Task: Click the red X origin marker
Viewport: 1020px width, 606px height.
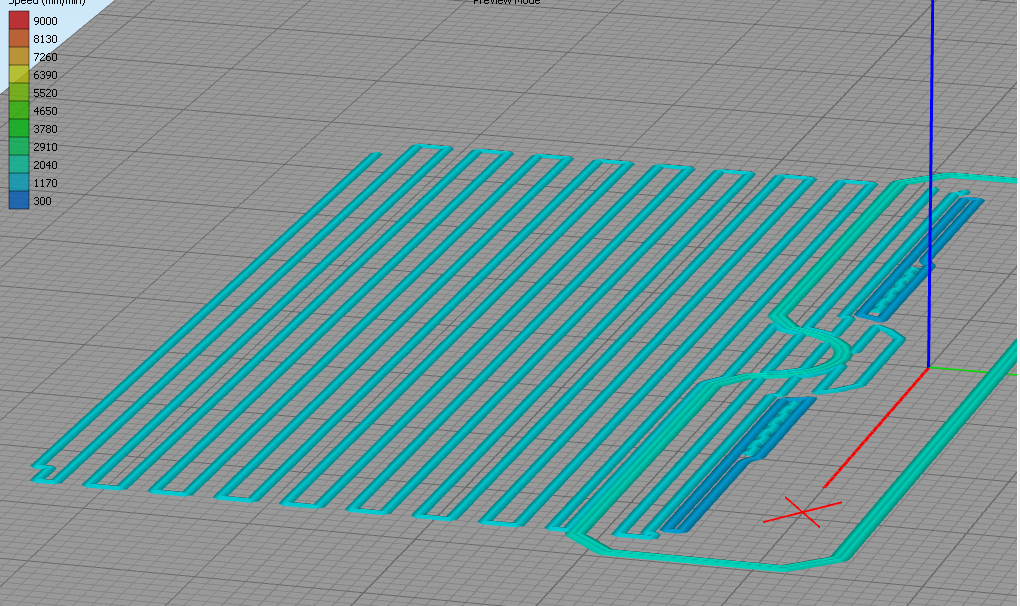Action: (803, 512)
